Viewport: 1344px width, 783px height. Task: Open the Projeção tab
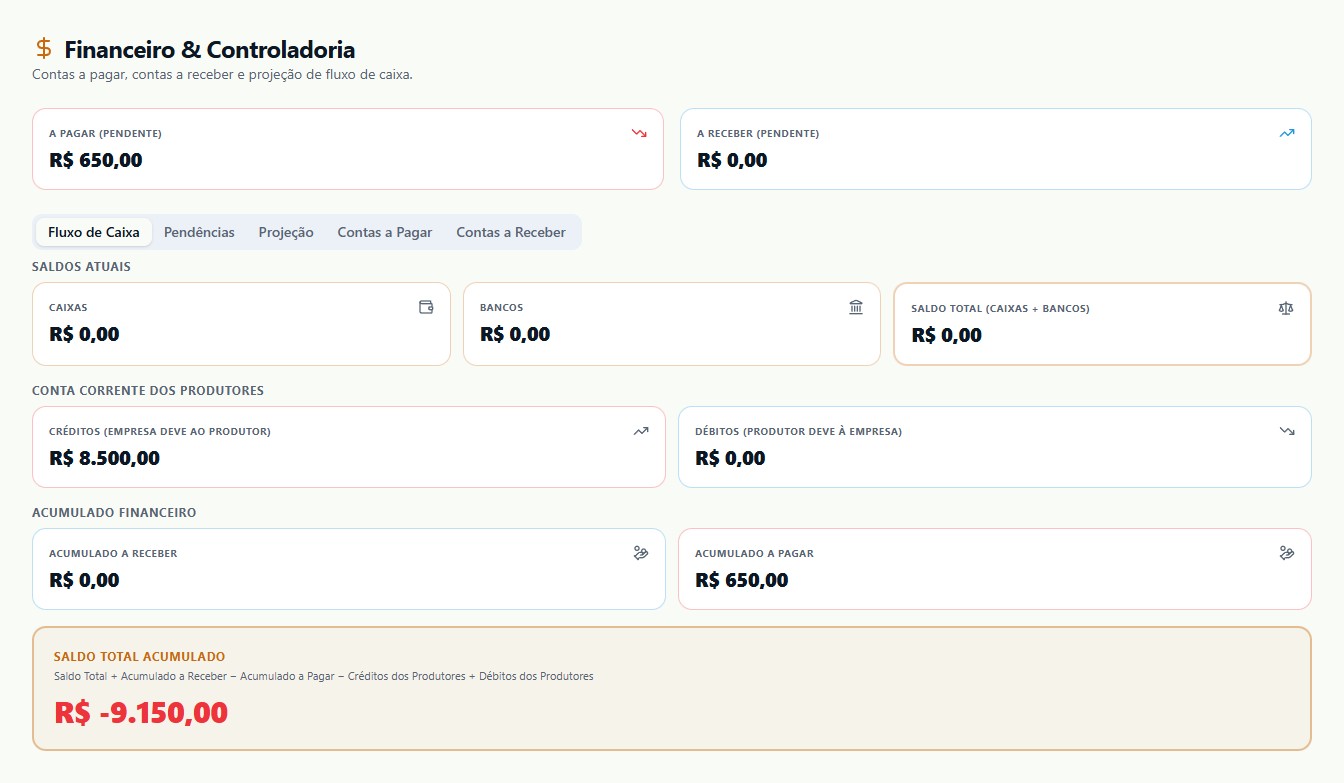click(x=286, y=232)
